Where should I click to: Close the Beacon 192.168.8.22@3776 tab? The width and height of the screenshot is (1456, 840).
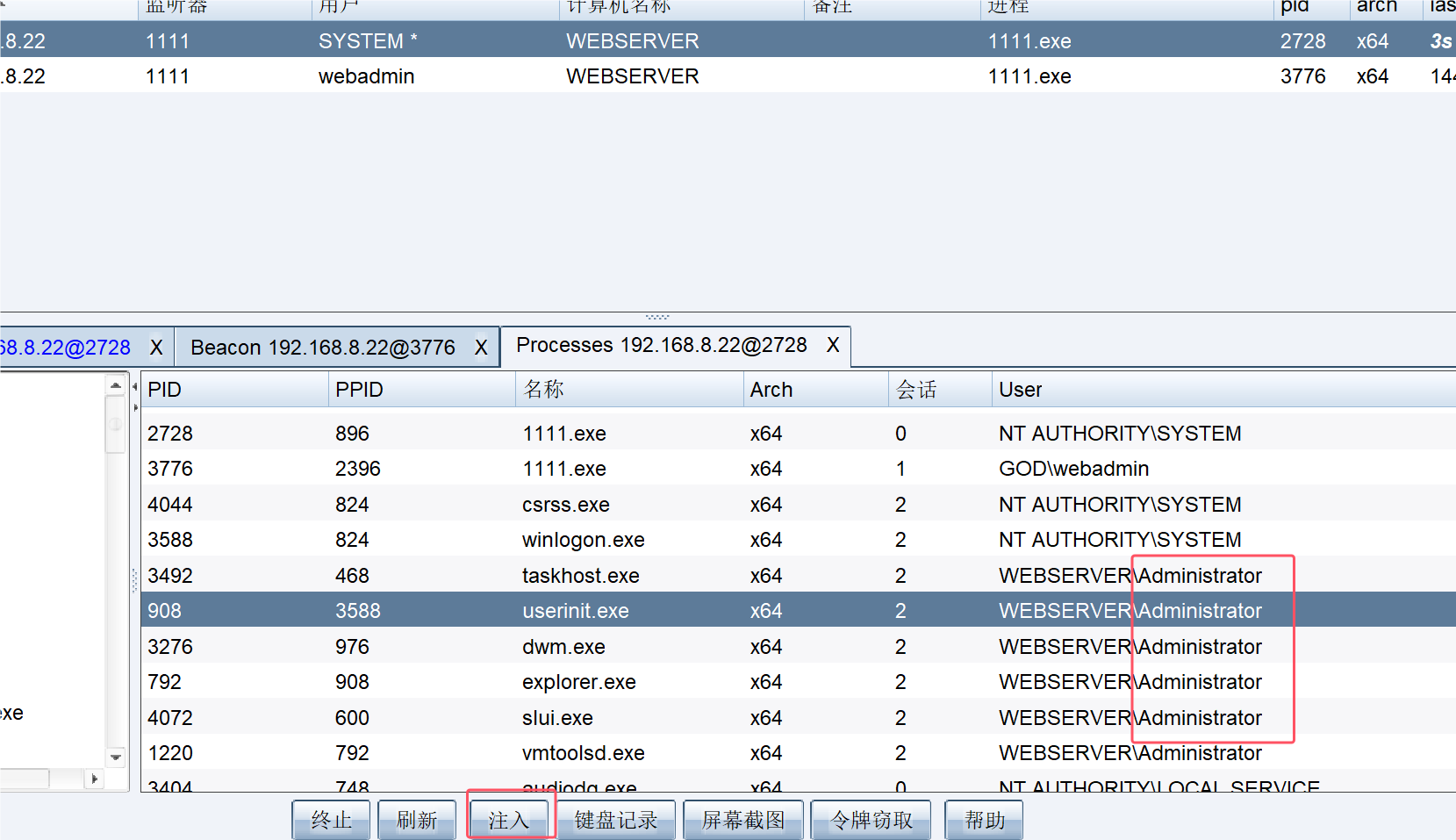pos(481,348)
